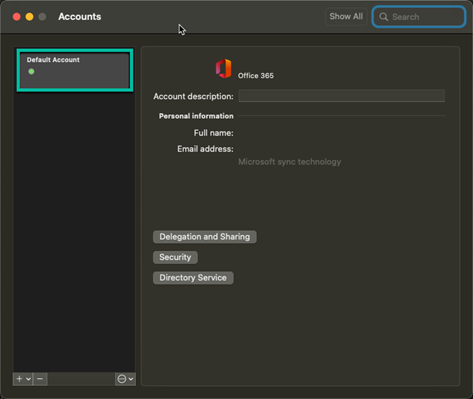Click the Show All button
The height and width of the screenshot is (399, 473).
coord(346,17)
